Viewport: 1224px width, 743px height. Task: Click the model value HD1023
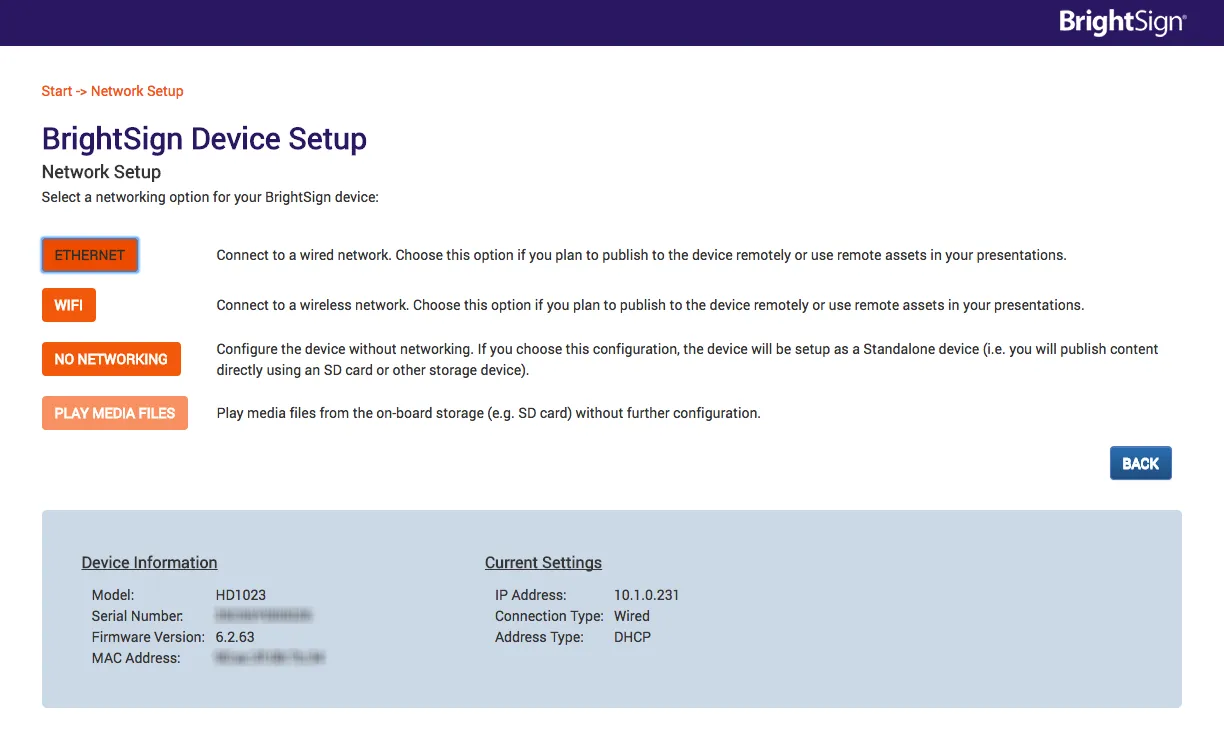click(x=240, y=595)
